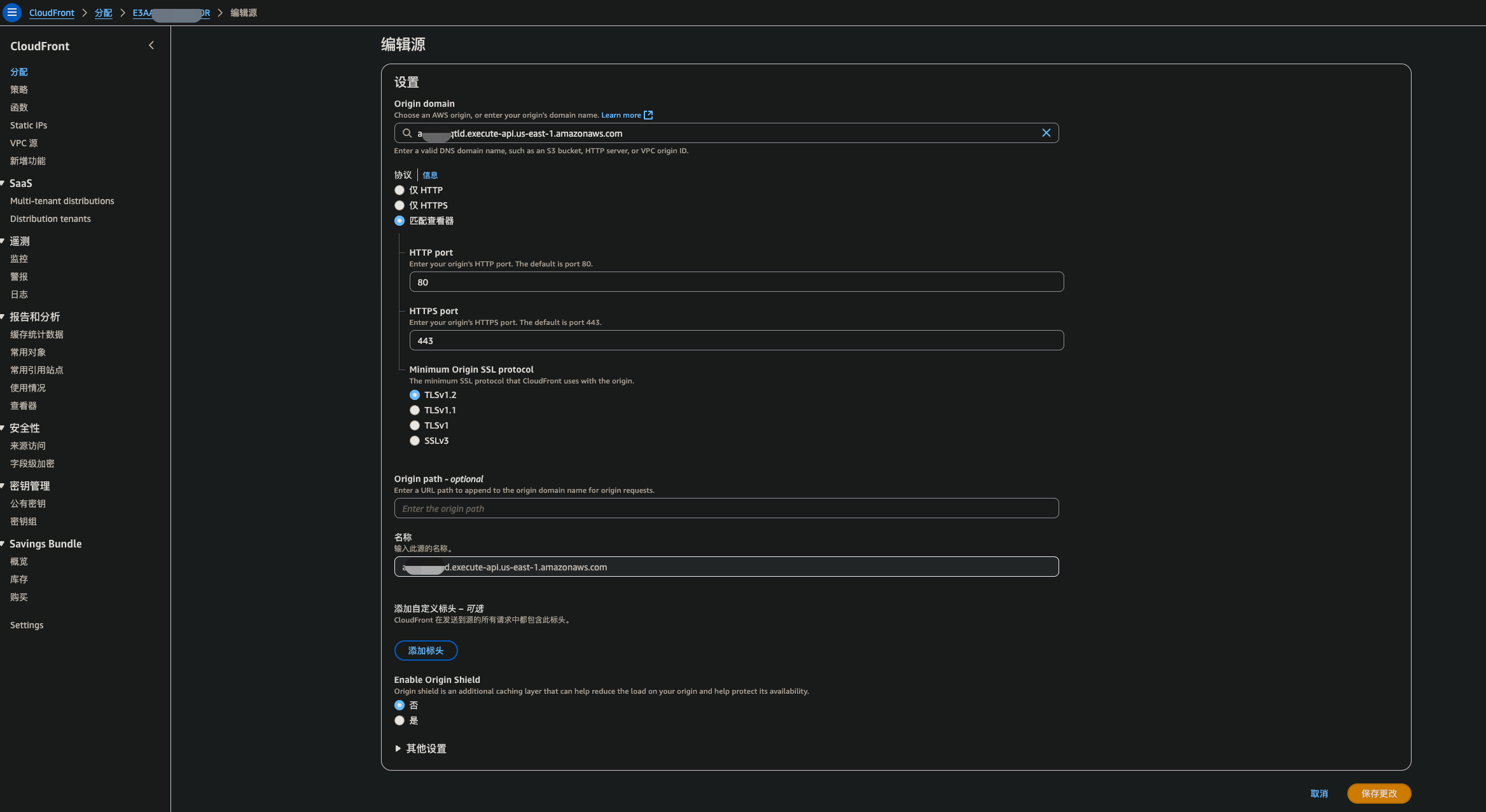The width and height of the screenshot is (1486, 812).
Task: Open 常用引用站点 in the sidebar
Action: pyautogui.click(x=37, y=370)
